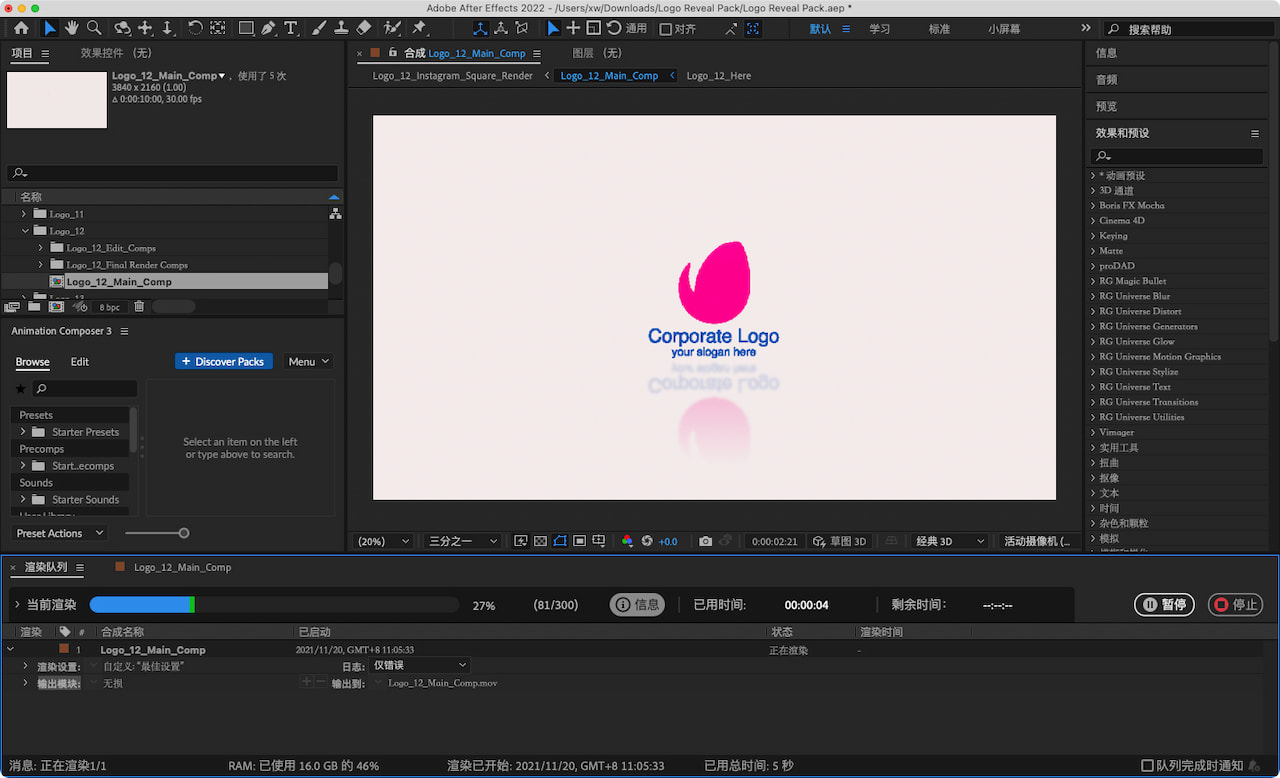Select the Zoom tool
The image size is (1280, 778).
[x=94, y=28]
